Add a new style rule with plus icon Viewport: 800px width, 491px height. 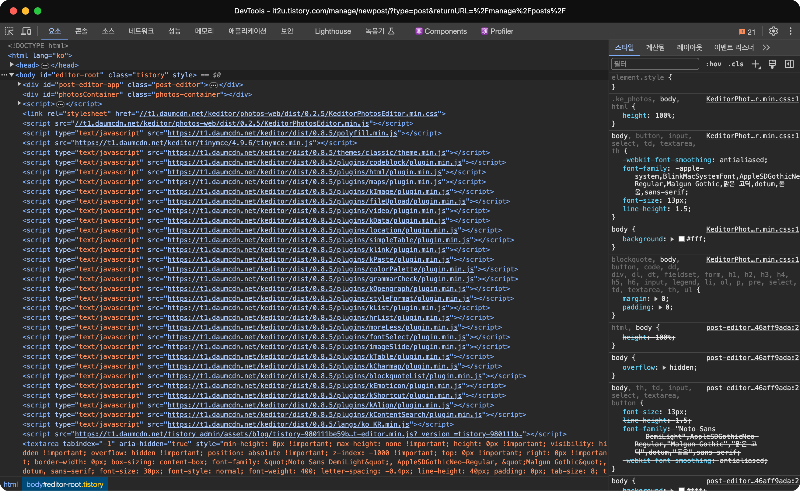[756, 64]
